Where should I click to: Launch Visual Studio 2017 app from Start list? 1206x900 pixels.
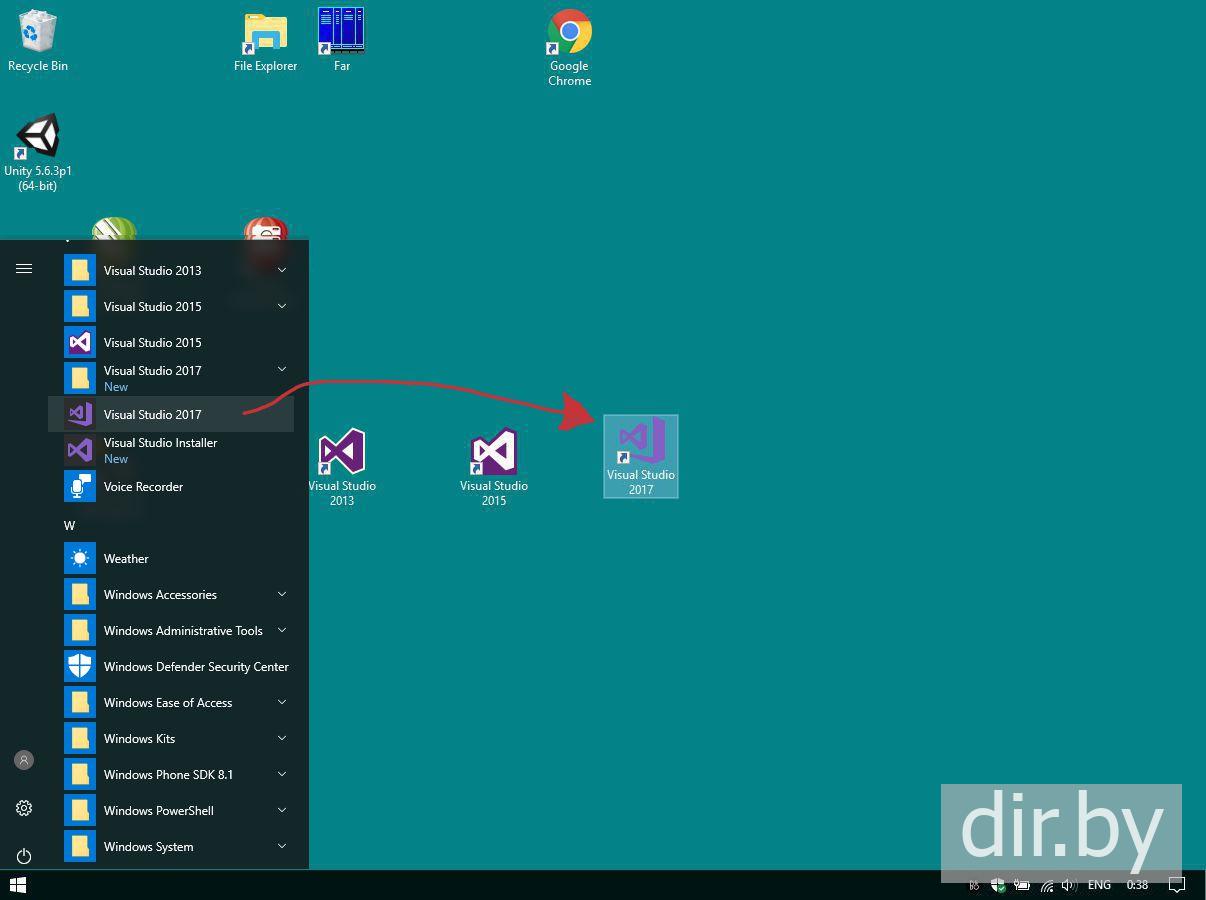171,414
